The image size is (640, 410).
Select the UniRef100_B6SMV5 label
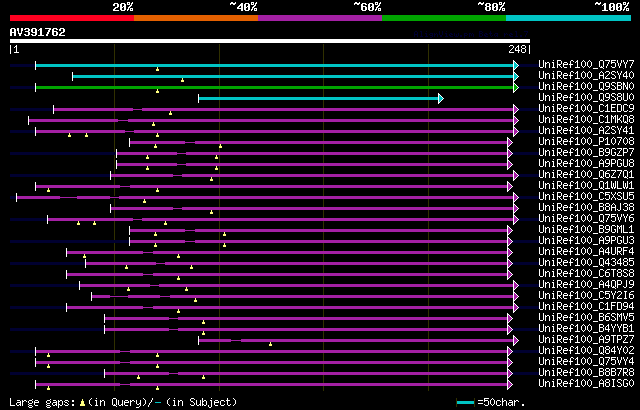click(586, 318)
